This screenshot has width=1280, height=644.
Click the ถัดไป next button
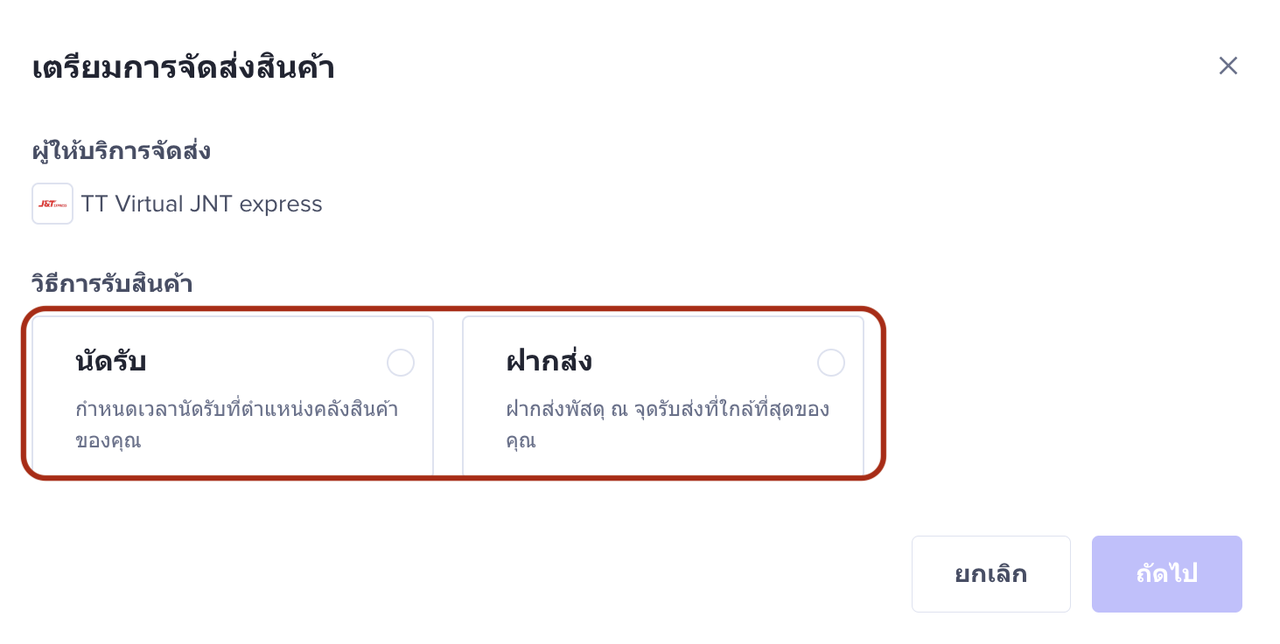click(x=1166, y=573)
